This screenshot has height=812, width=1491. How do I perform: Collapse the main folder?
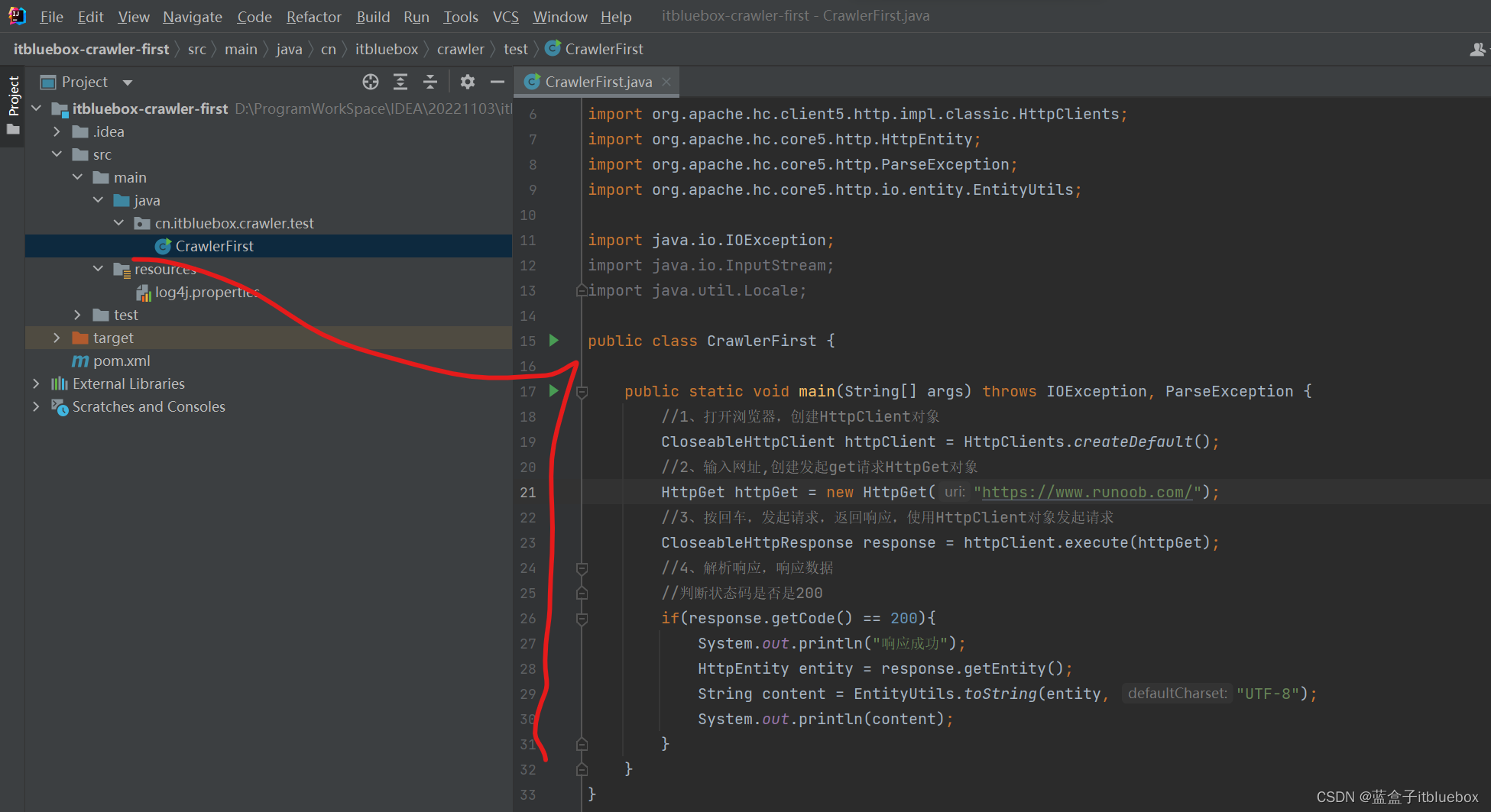pyautogui.click(x=77, y=177)
